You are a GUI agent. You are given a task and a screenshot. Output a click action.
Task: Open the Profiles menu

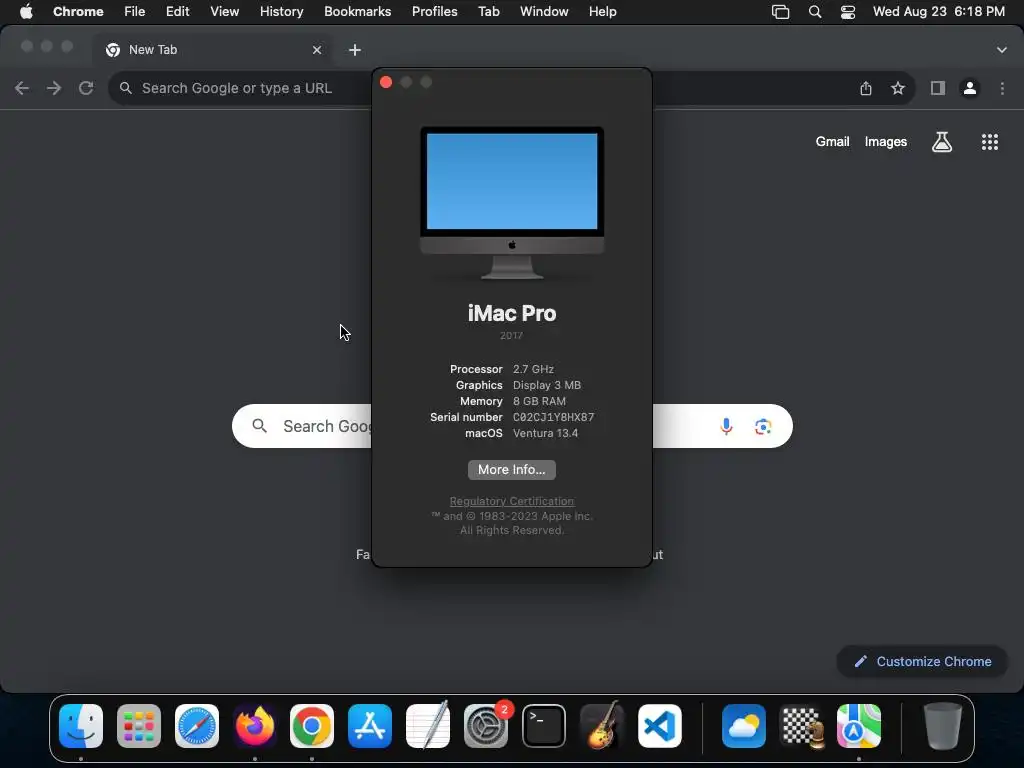click(x=434, y=12)
